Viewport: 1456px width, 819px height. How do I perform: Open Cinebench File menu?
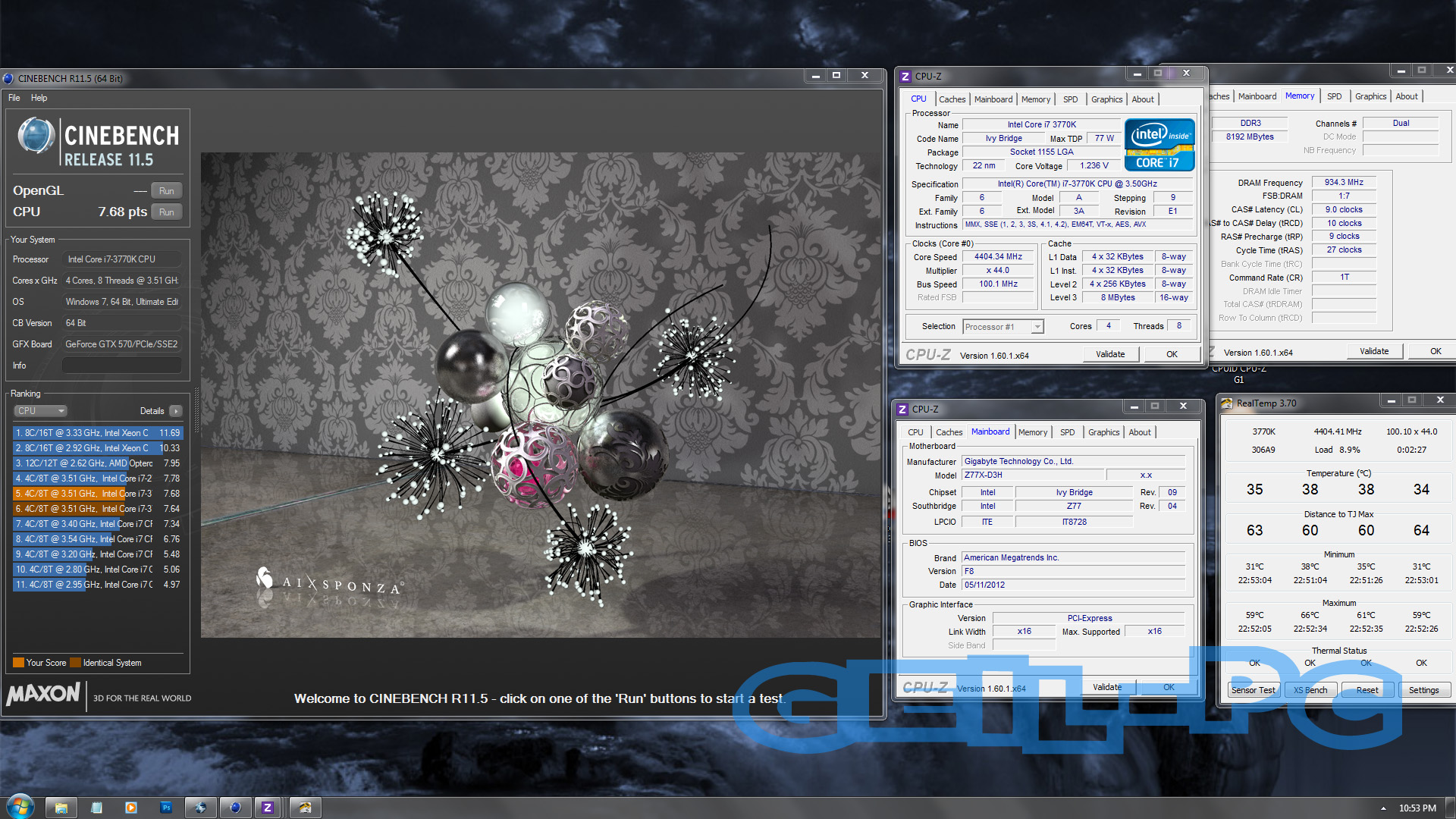coord(14,98)
